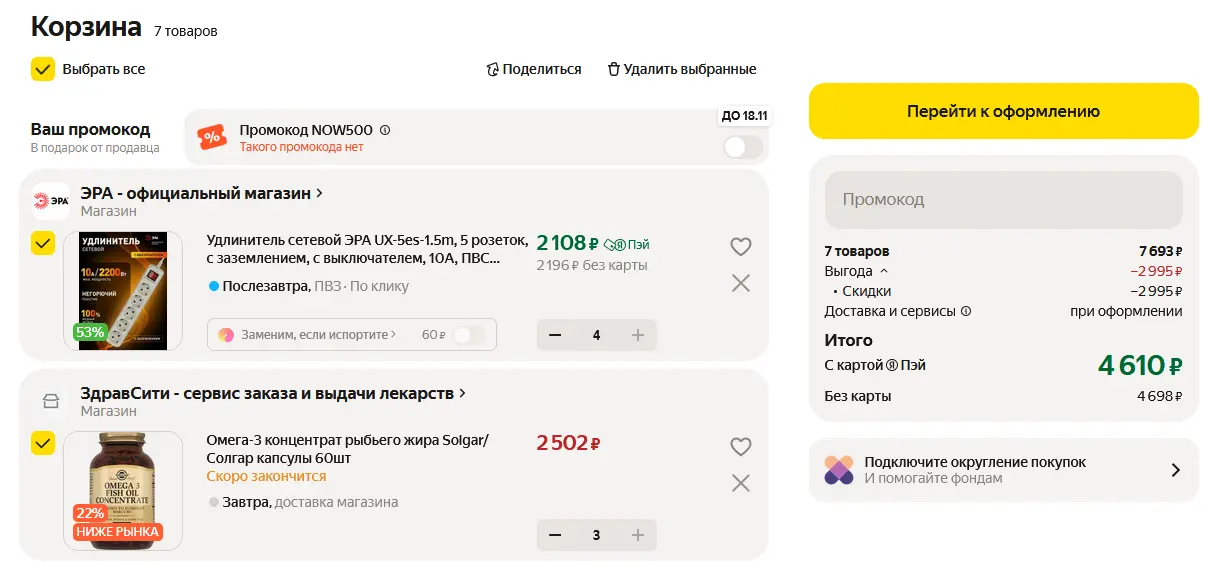Image resolution: width=1208 pixels, height=578 pixels.
Task: Open ЗдравСити store page chevron link
Action: click(x=463, y=393)
